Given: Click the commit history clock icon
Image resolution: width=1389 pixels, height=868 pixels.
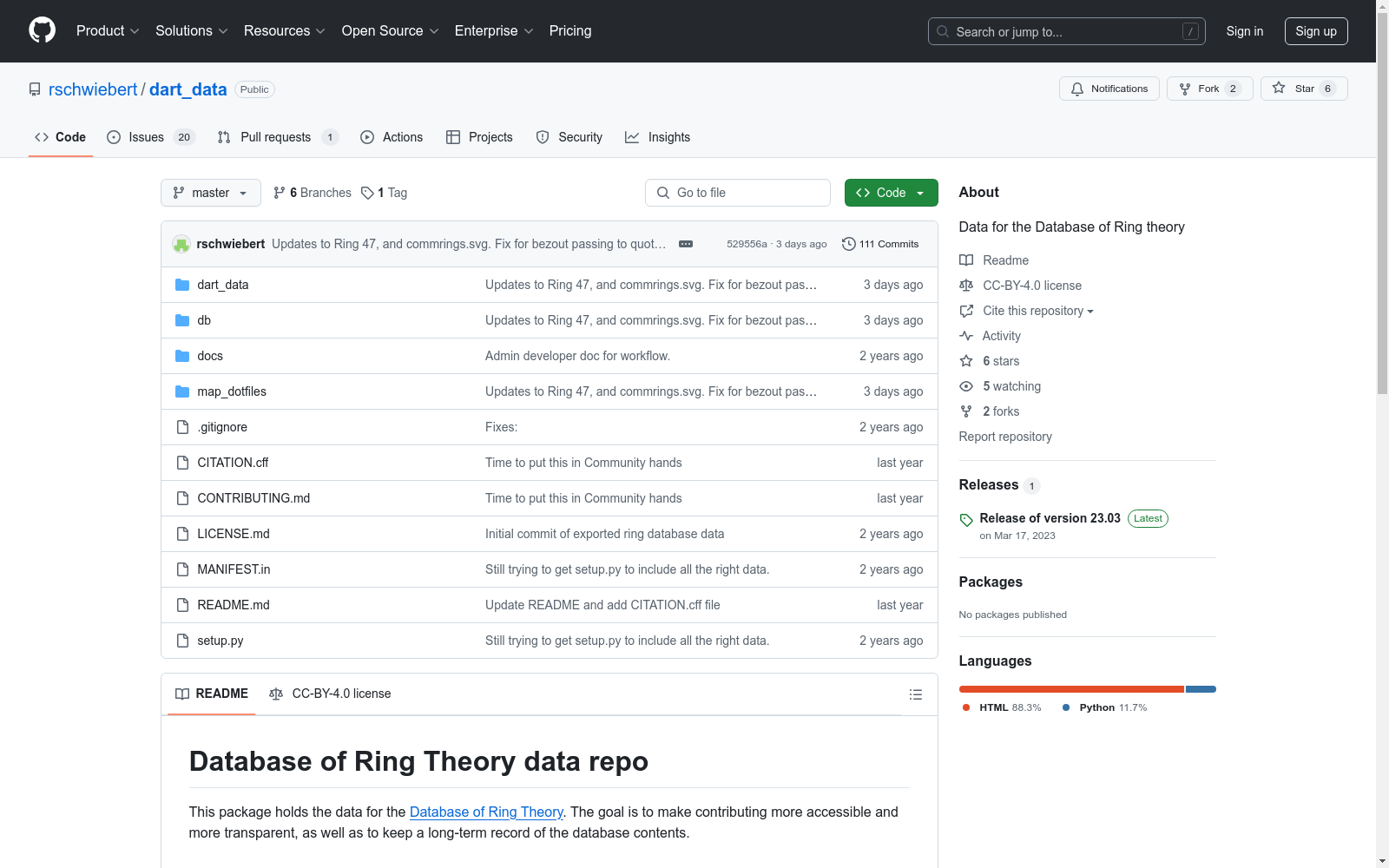Looking at the screenshot, I should [849, 244].
